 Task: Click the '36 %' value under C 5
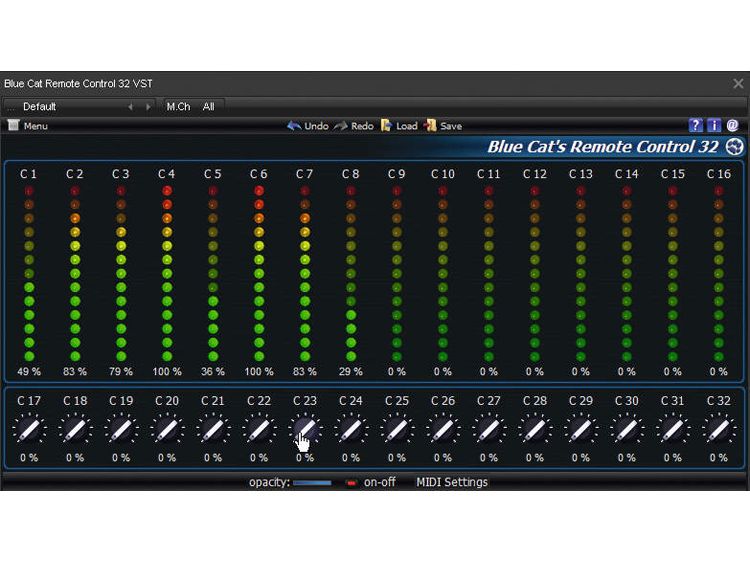pyautogui.click(x=213, y=372)
